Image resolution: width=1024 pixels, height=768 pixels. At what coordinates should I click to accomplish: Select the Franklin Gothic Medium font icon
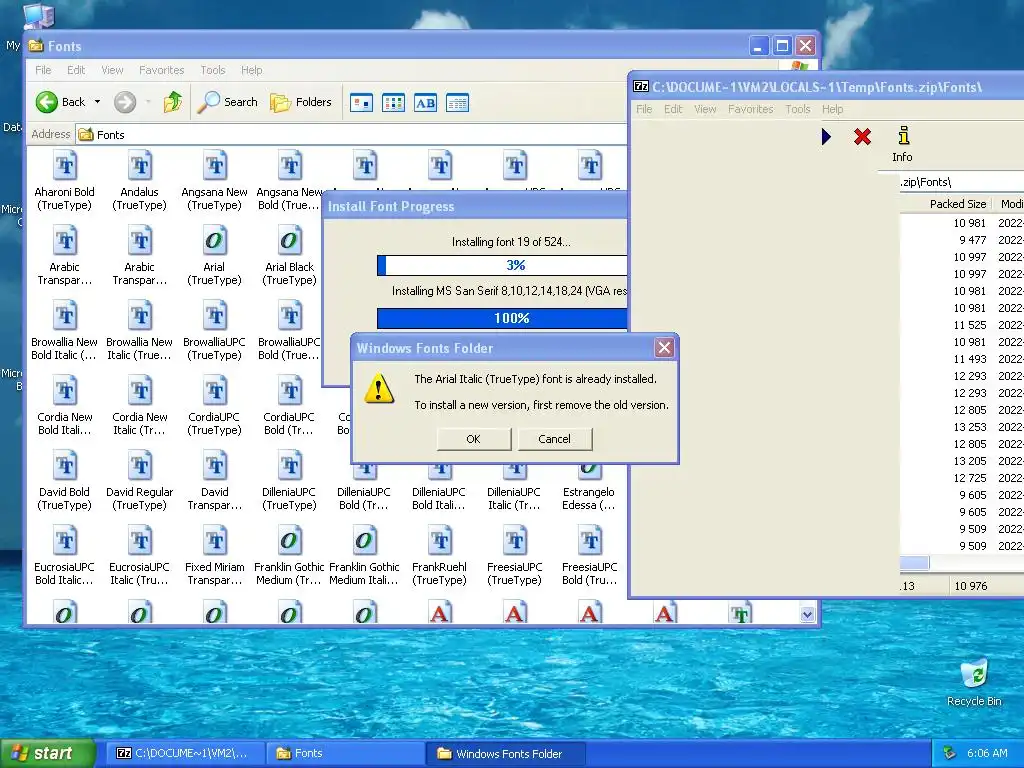[x=289, y=555]
